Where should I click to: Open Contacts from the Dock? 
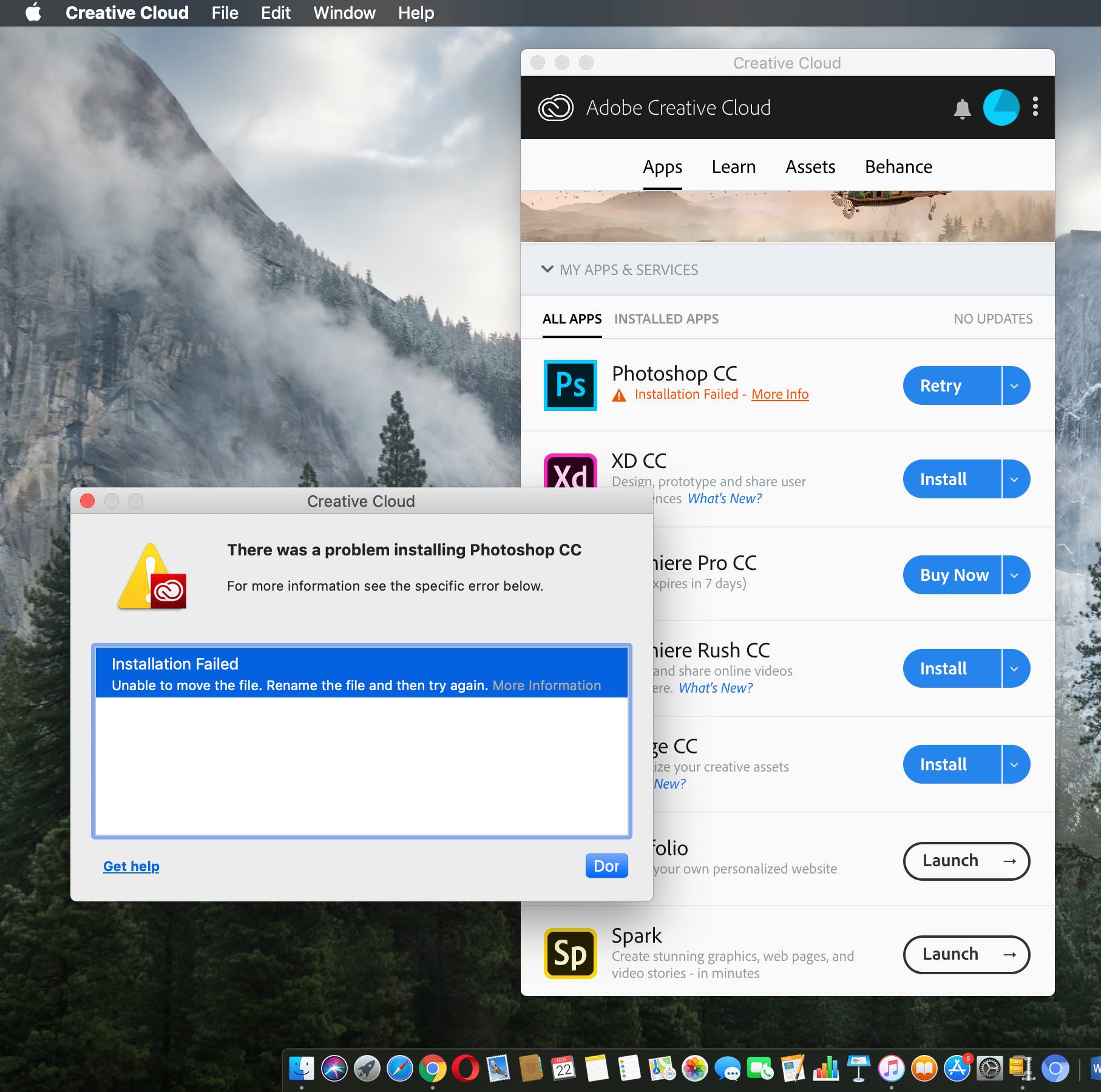(531, 1069)
